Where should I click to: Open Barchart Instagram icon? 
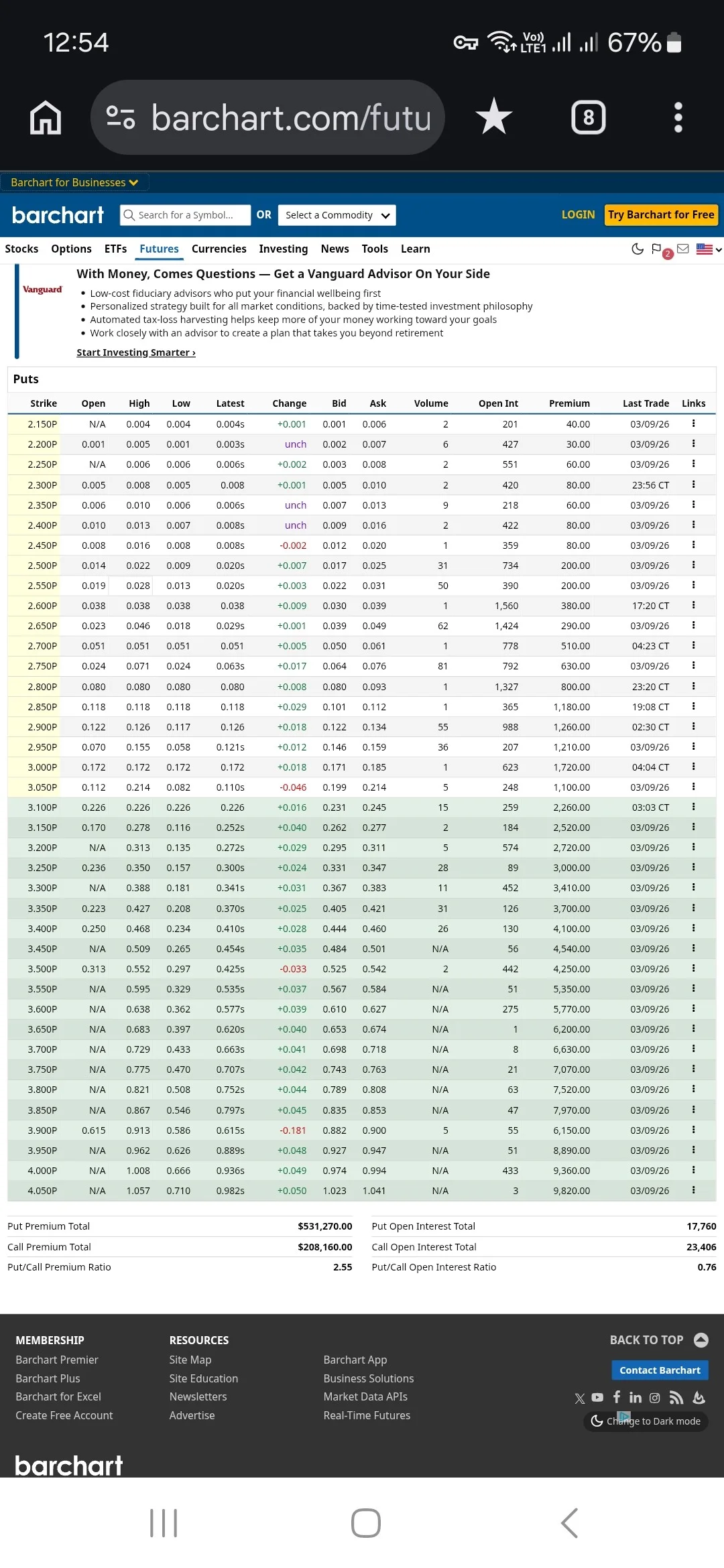pos(655,1398)
